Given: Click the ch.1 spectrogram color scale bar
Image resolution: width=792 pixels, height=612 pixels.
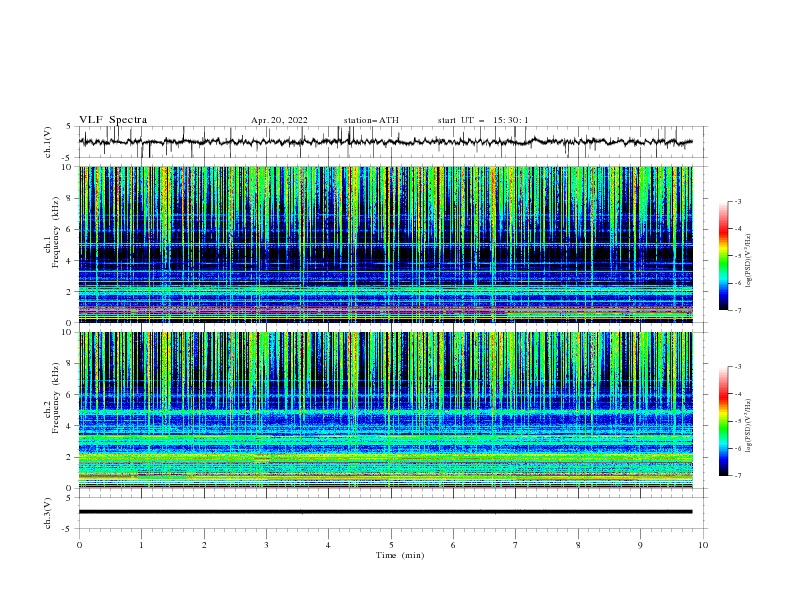Looking at the screenshot, I should click(x=723, y=255).
